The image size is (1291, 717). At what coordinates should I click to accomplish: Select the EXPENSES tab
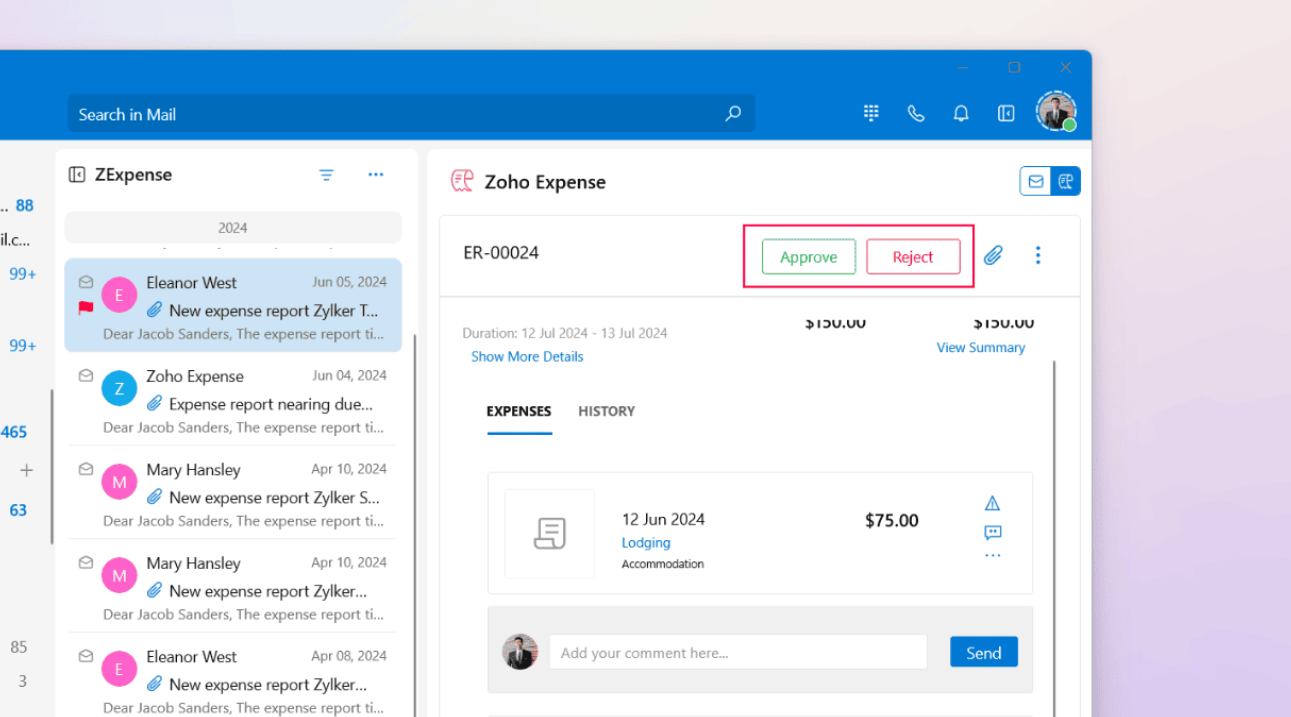click(519, 411)
